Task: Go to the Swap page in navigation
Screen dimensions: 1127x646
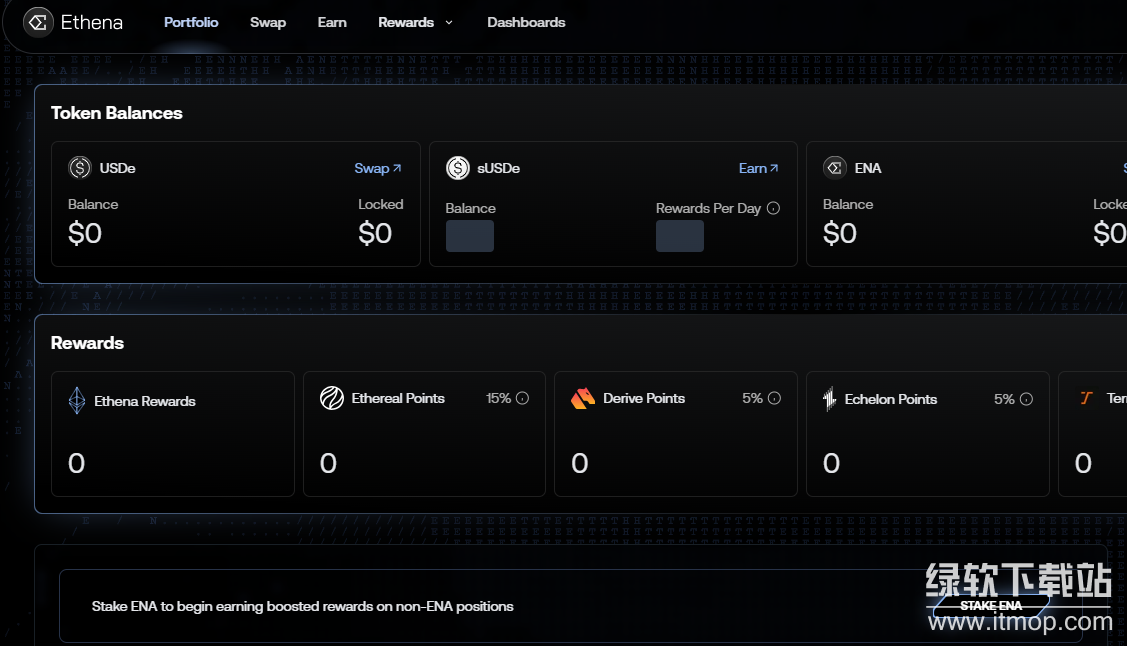Action: pos(268,22)
